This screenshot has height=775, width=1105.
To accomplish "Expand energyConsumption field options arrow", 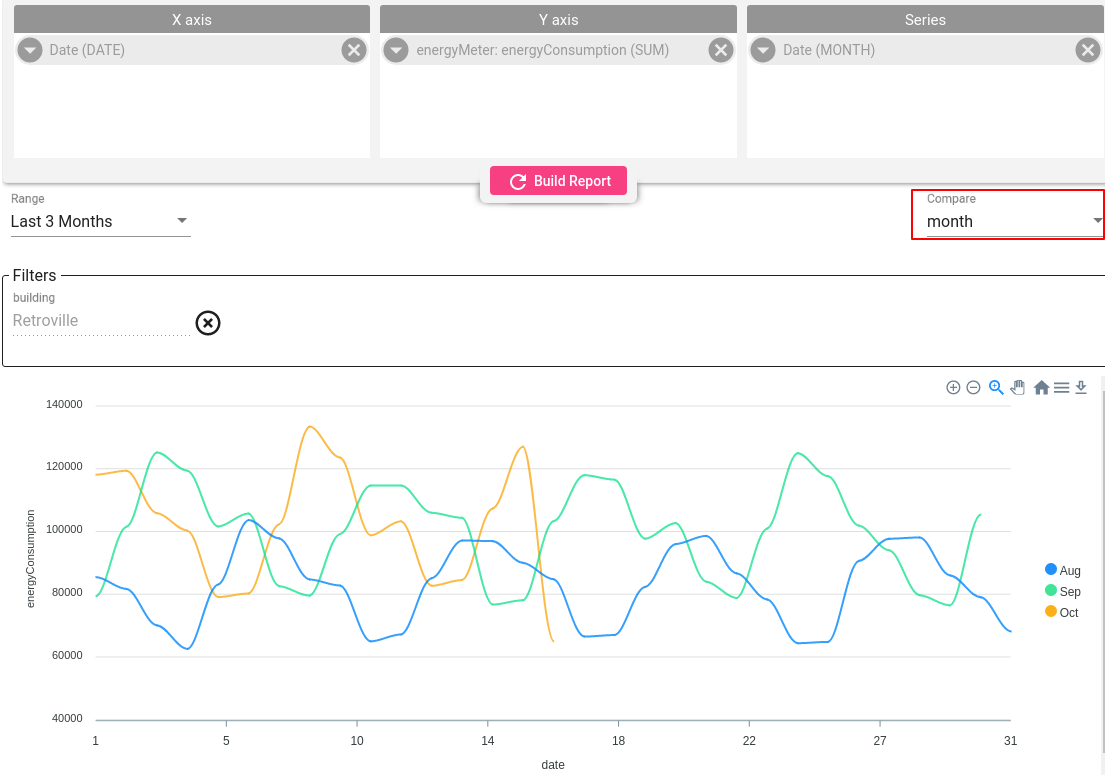I will click(x=397, y=50).
